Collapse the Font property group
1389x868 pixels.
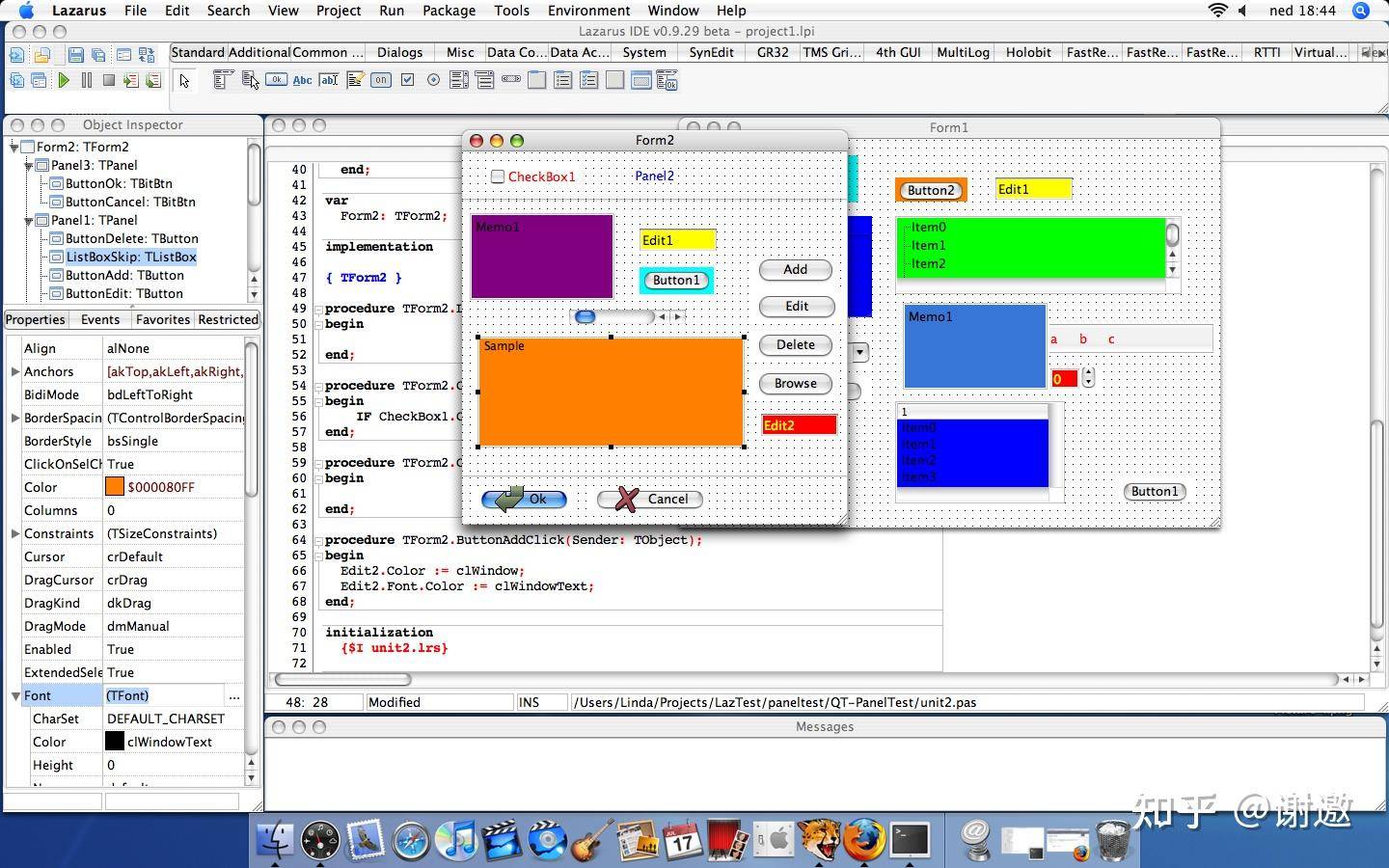coord(15,695)
